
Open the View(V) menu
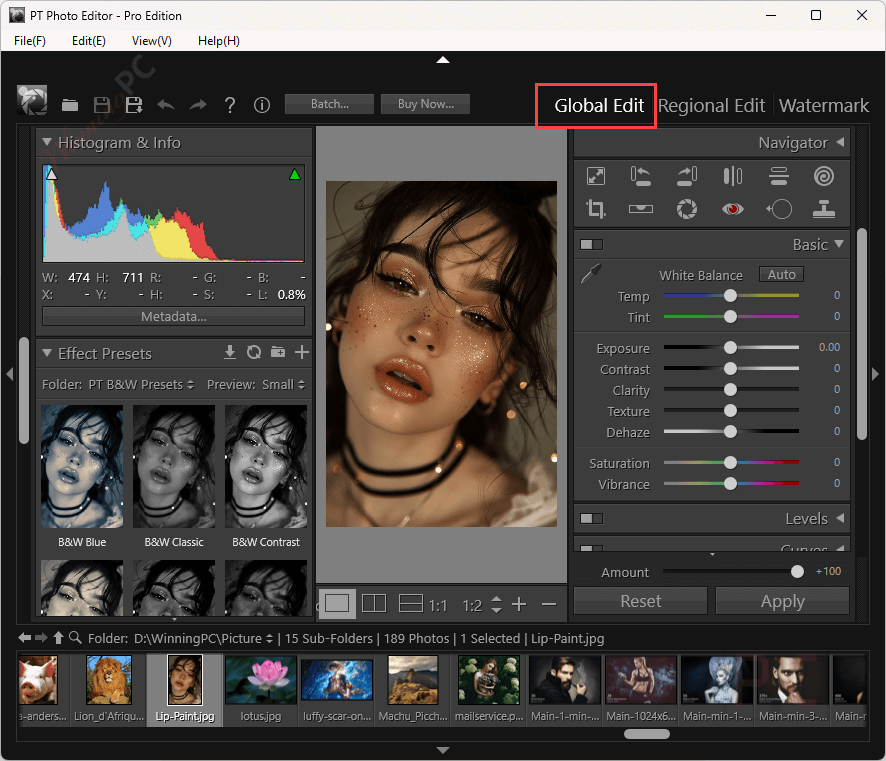(151, 41)
